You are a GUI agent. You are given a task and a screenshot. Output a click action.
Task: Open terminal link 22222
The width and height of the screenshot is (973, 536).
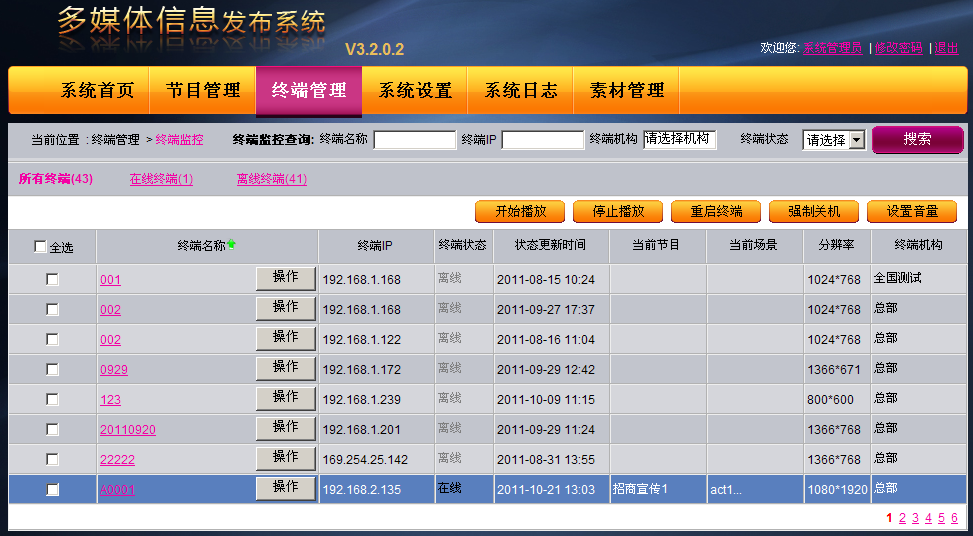[117, 460]
